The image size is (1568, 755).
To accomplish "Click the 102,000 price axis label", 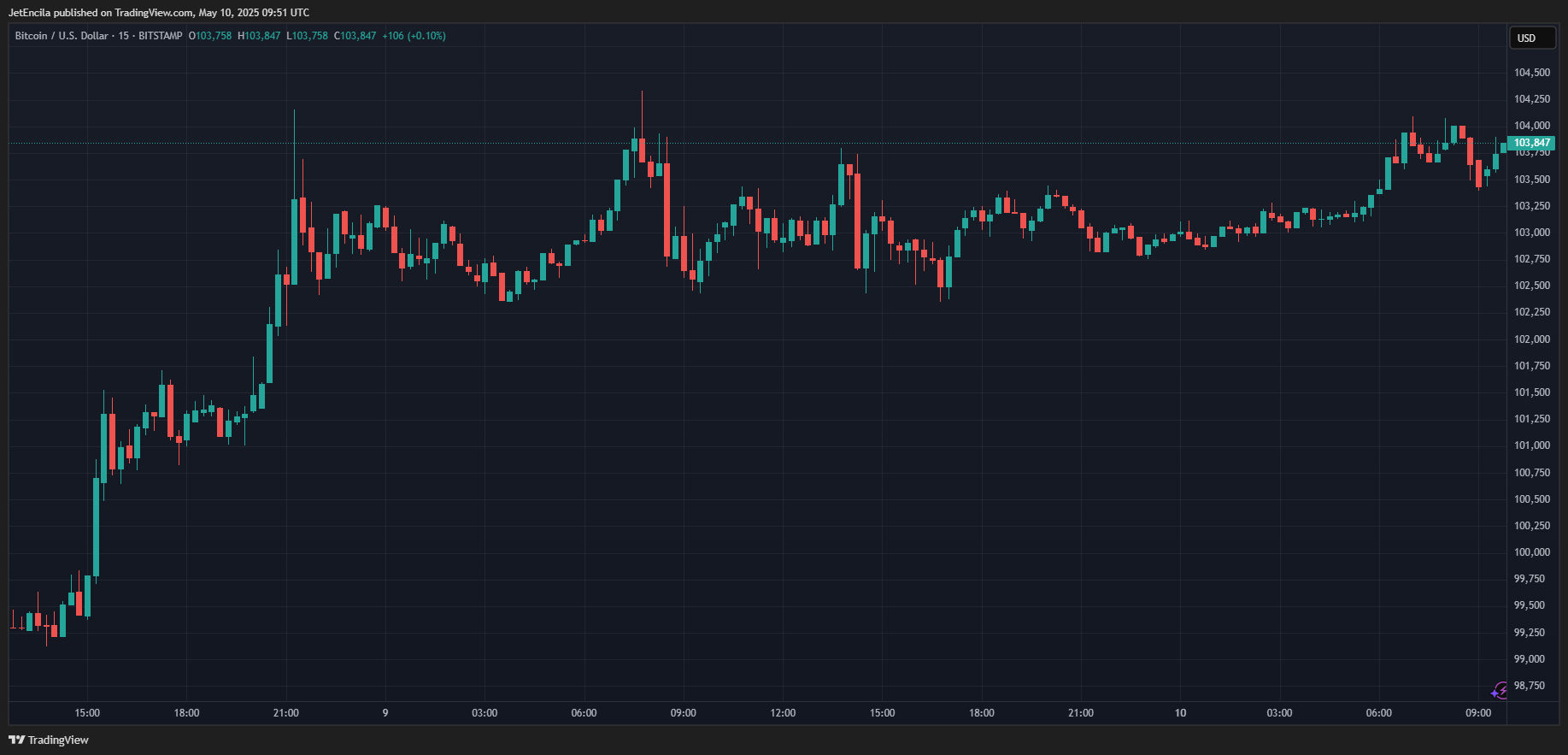I will coord(1532,339).
